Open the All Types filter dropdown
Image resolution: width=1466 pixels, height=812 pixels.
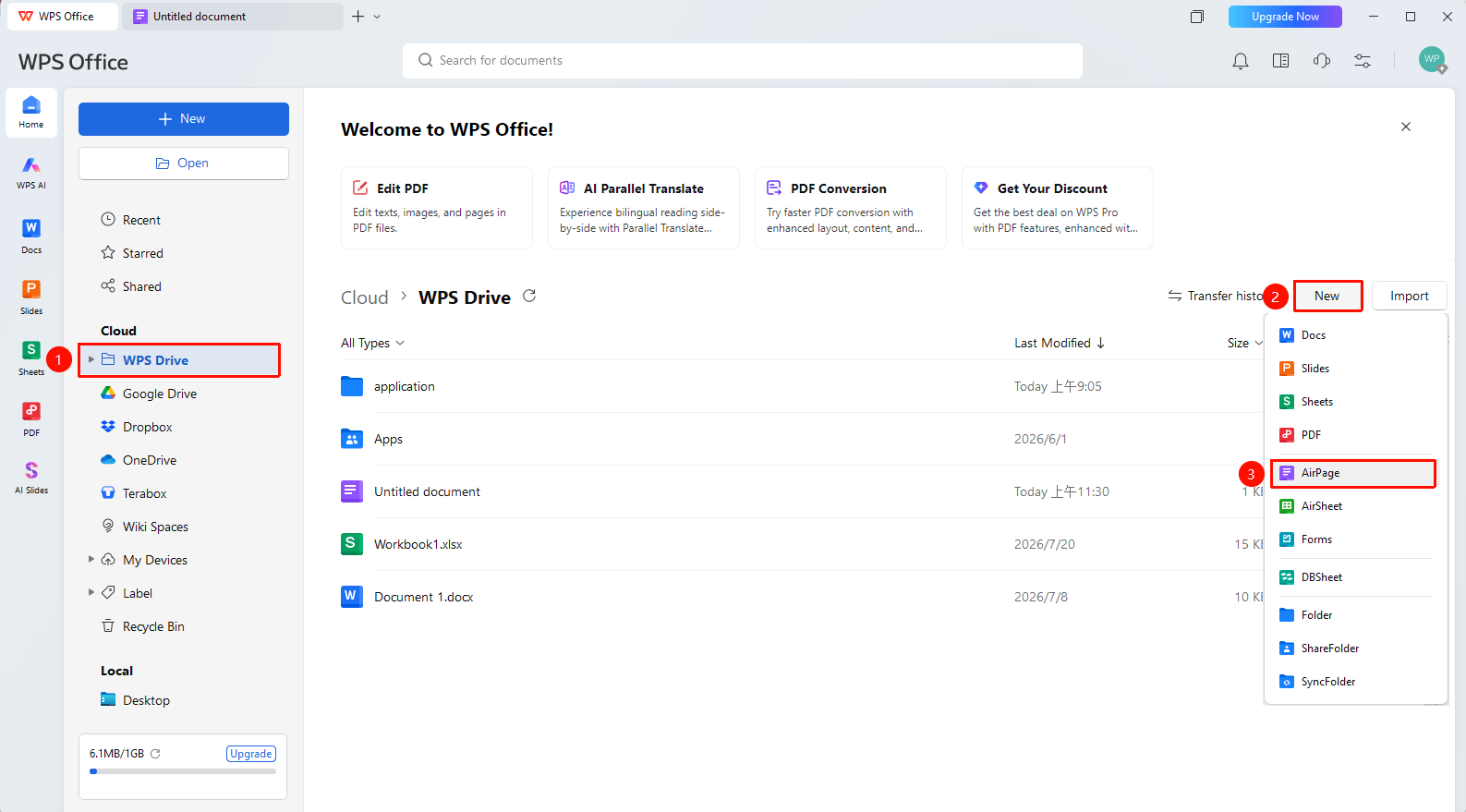click(x=373, y=343)
